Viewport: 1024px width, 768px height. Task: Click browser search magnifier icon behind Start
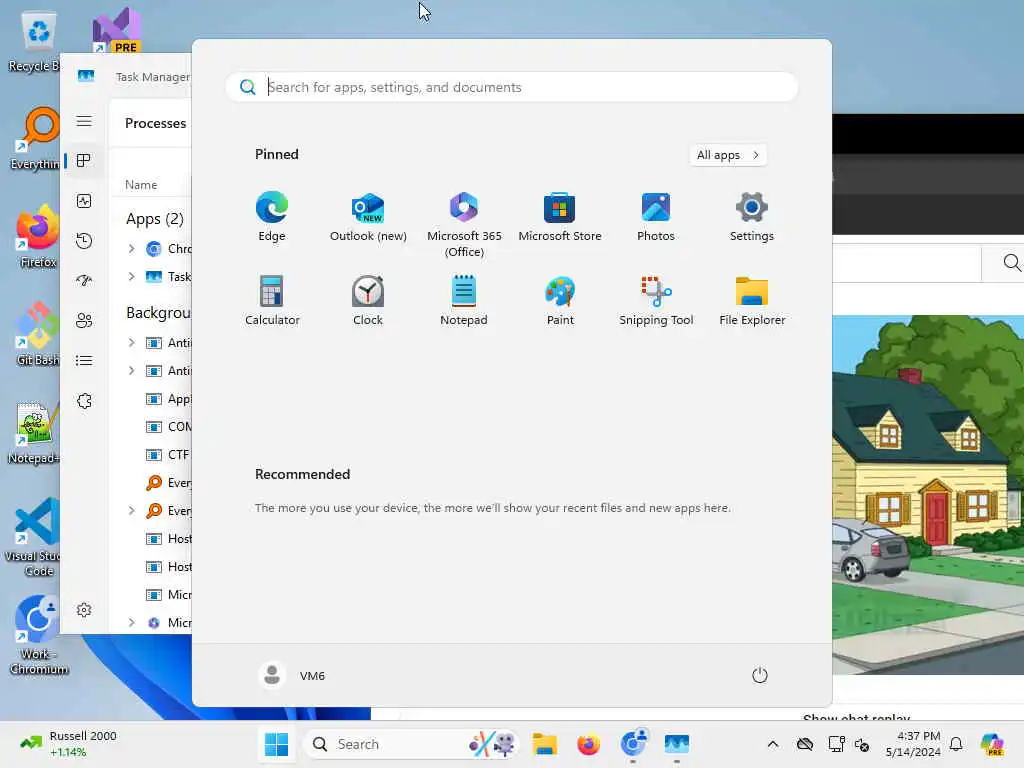(x=1012, y=263)
